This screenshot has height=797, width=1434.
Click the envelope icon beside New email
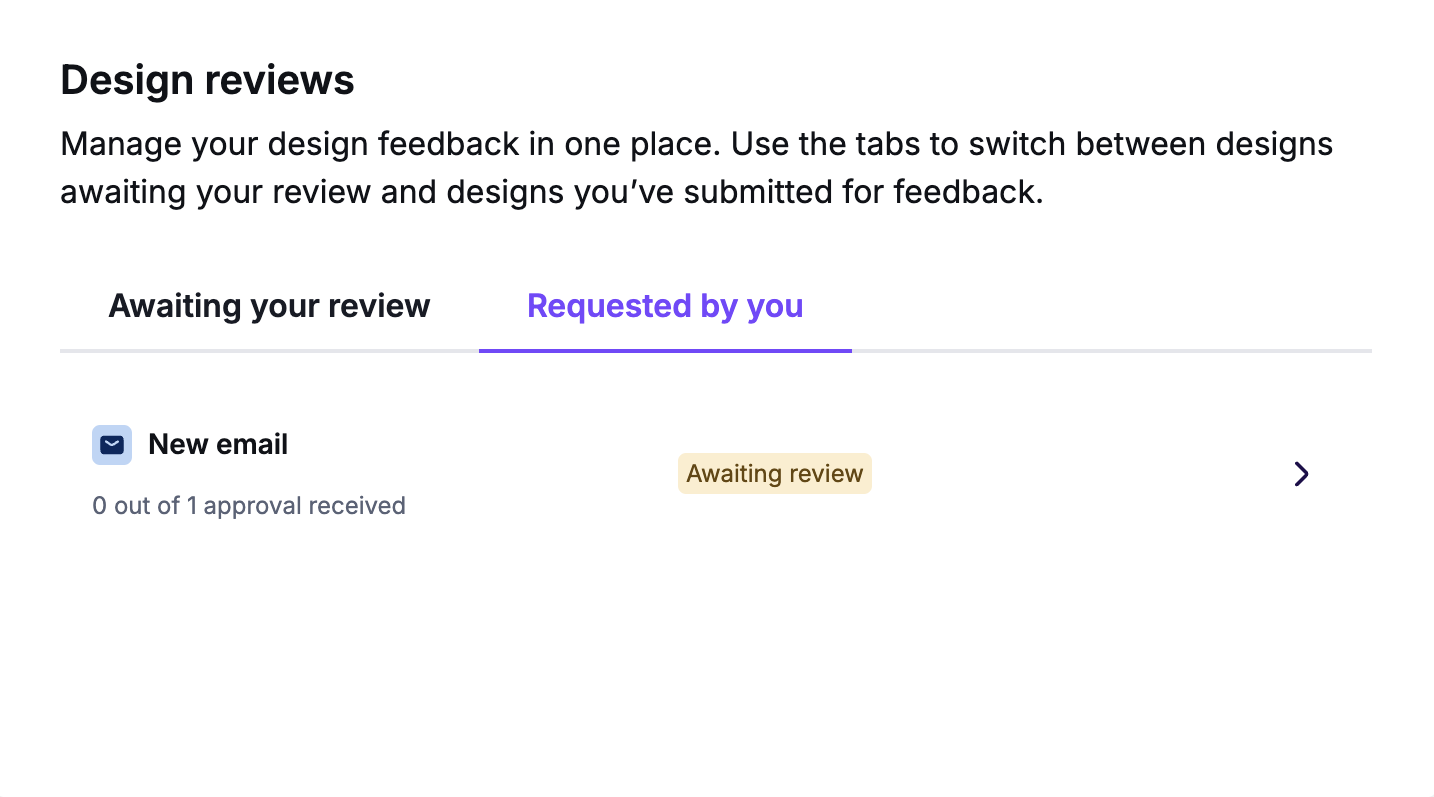coord(112,445)
